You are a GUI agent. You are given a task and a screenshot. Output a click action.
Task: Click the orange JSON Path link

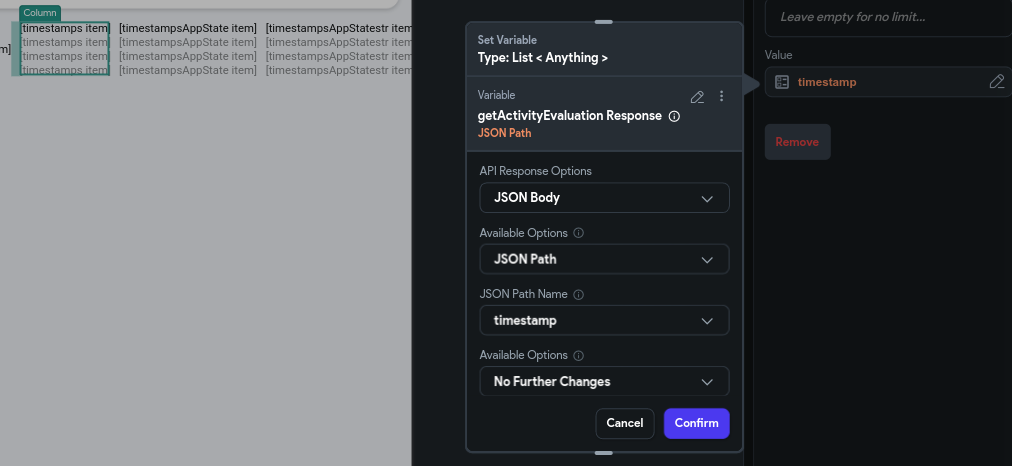504,133
